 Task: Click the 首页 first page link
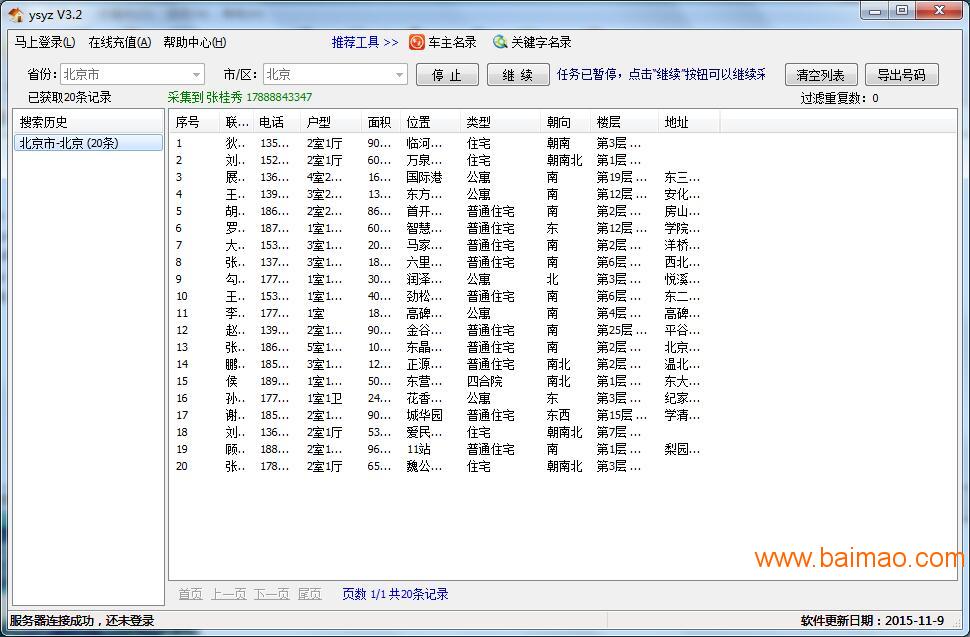[190, 594]
